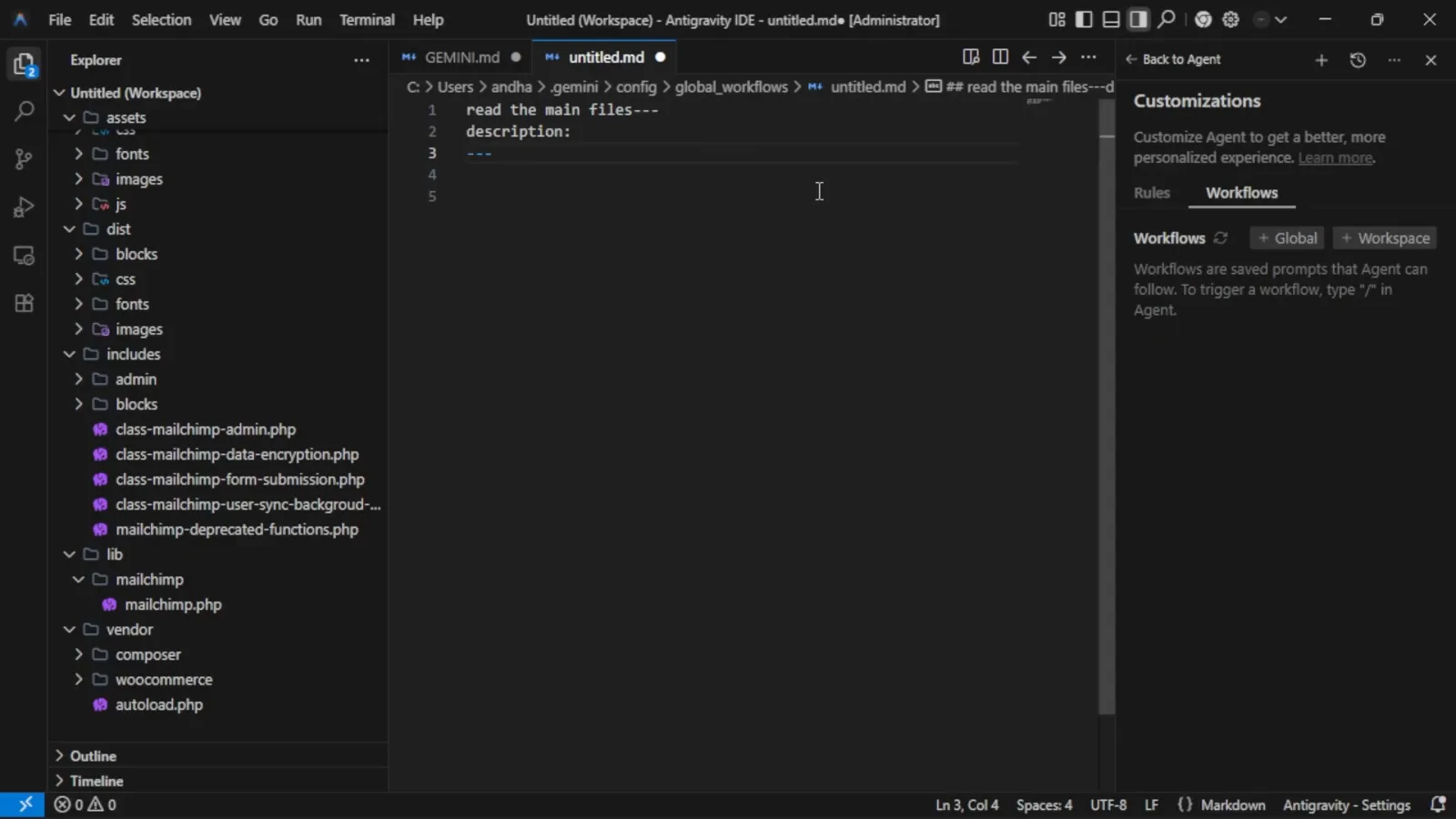This screenshot has height=819, width=1456.
Task: Open the Selection menu
Action: (x=161, y=19)
